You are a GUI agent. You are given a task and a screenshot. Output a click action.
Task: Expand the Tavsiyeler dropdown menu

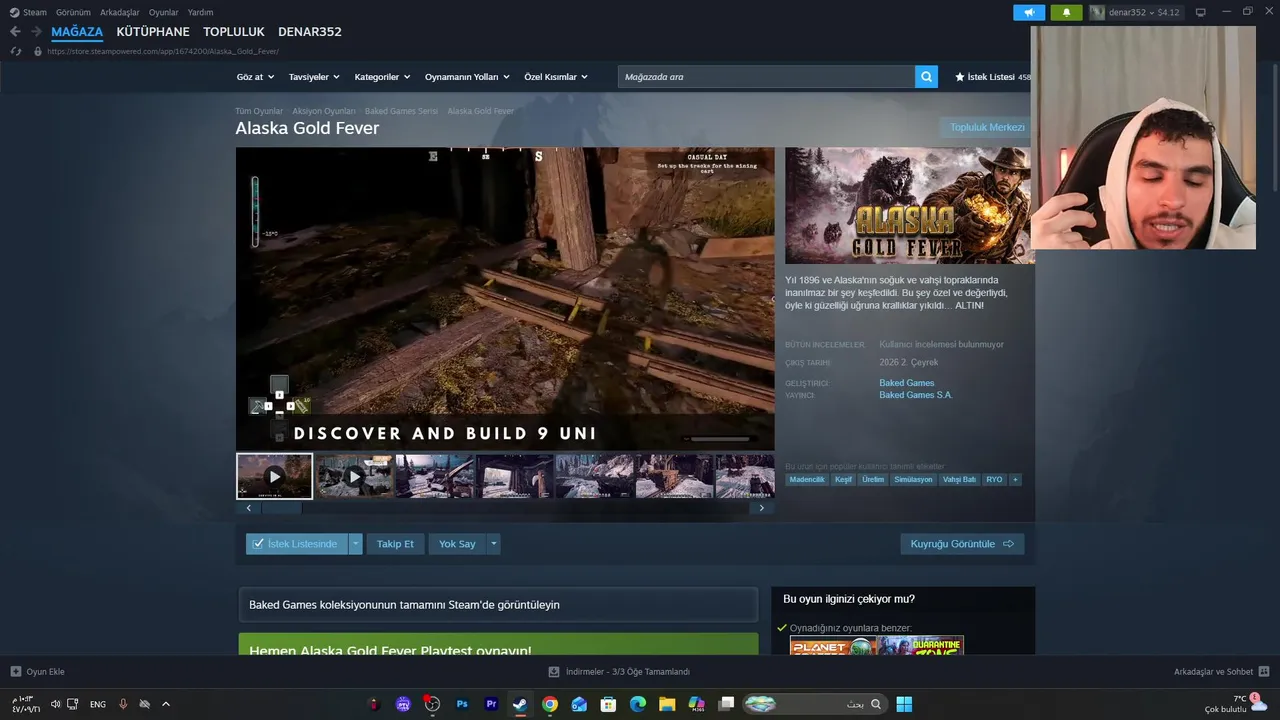[314, 77]
